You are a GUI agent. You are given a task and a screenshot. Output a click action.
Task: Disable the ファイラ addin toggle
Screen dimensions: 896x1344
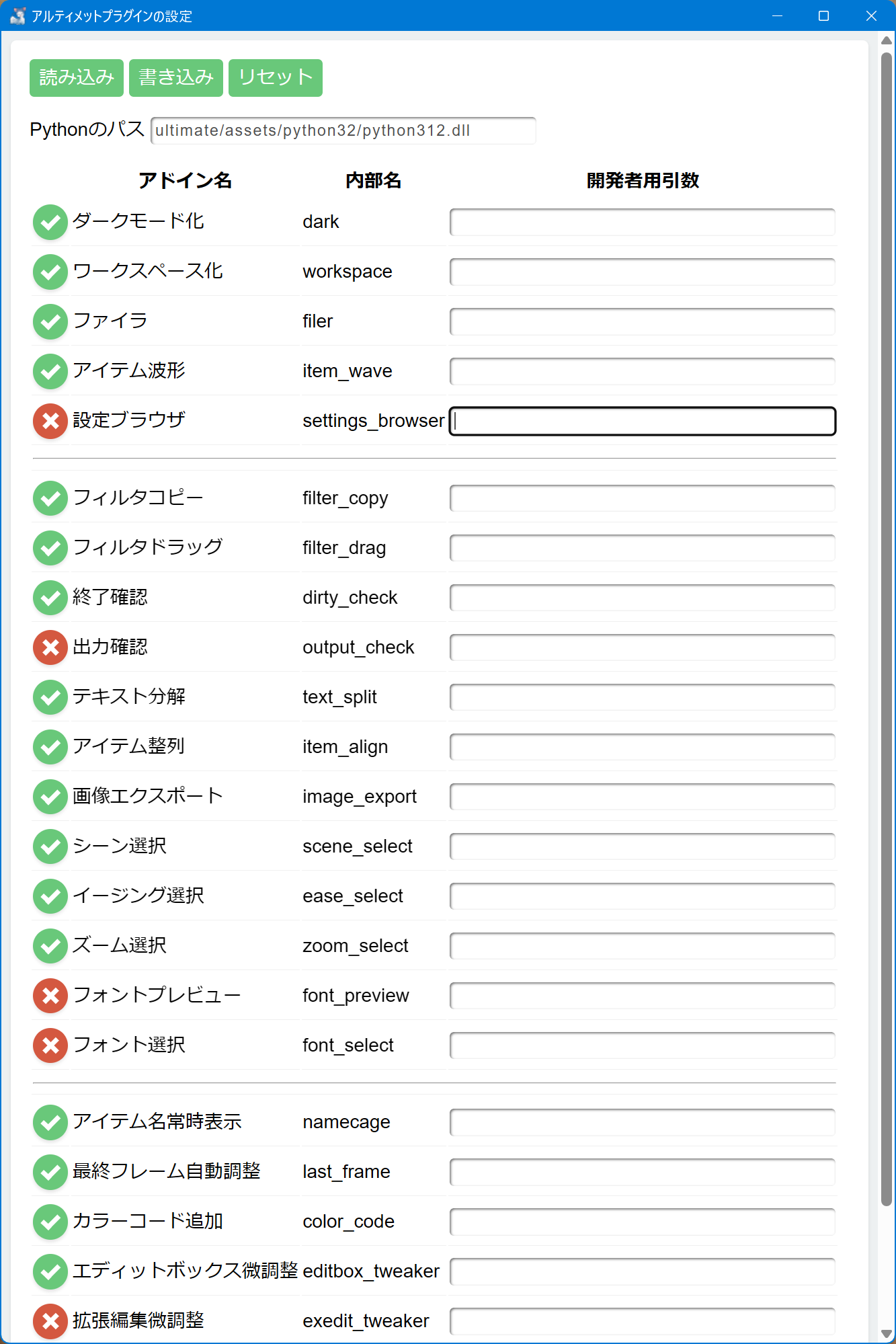(x=50, y=321)
